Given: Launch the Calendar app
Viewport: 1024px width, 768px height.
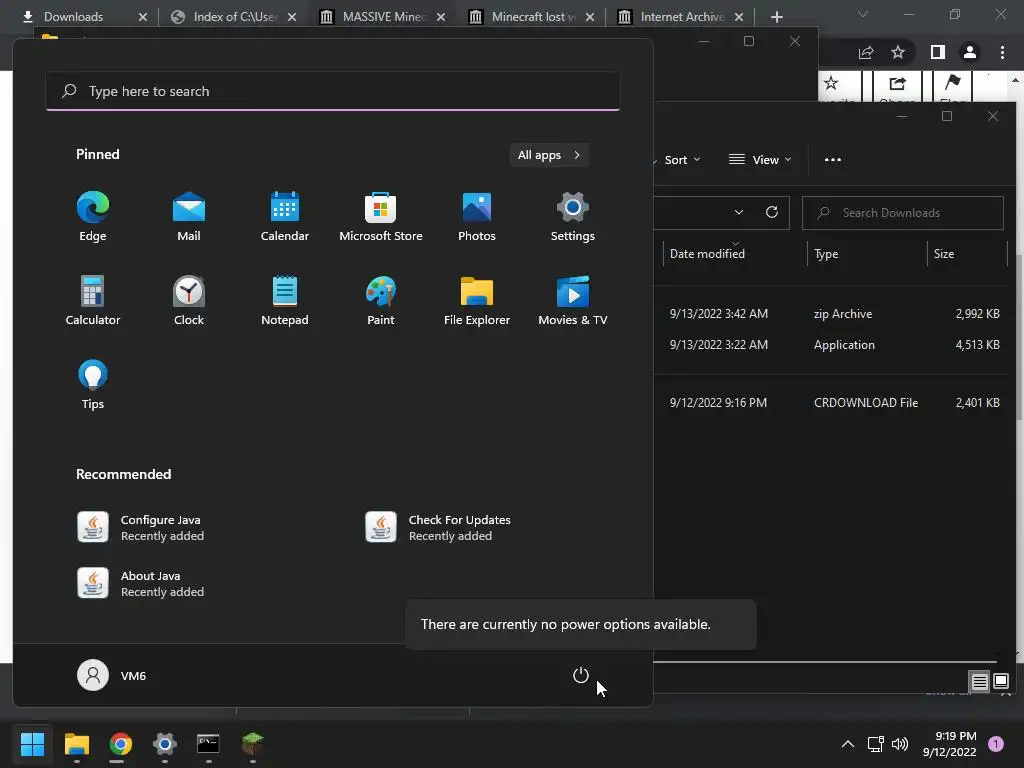Looking at the screenshot, I should point(285,217).
